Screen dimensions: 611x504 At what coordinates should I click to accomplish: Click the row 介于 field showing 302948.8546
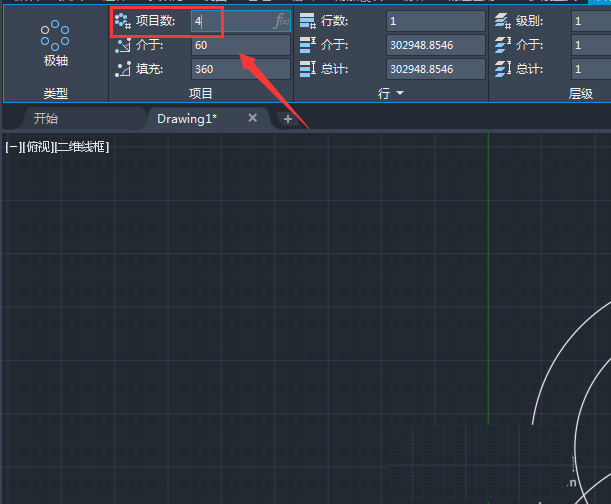[436, 45]
